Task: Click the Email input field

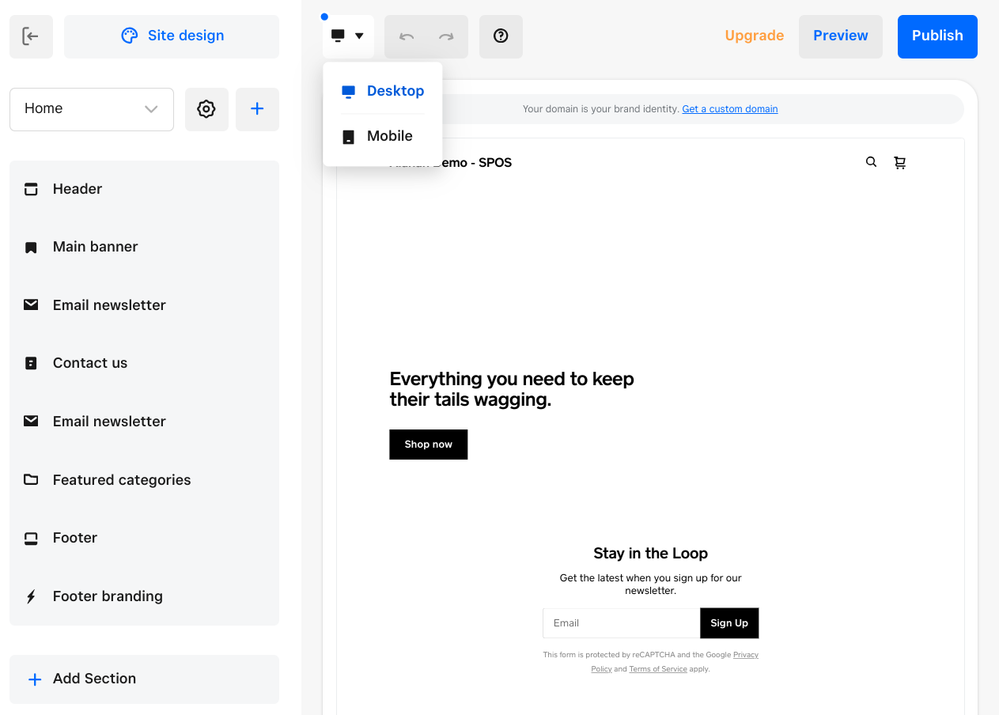Action: pyautogui.click(x=621, y=623)
